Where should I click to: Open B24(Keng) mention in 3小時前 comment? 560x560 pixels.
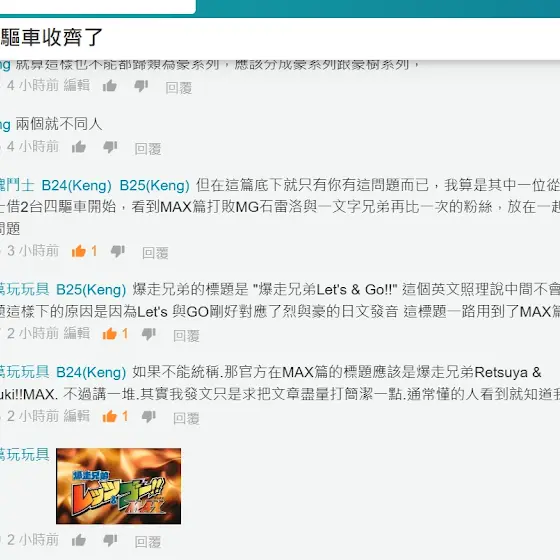76,185
